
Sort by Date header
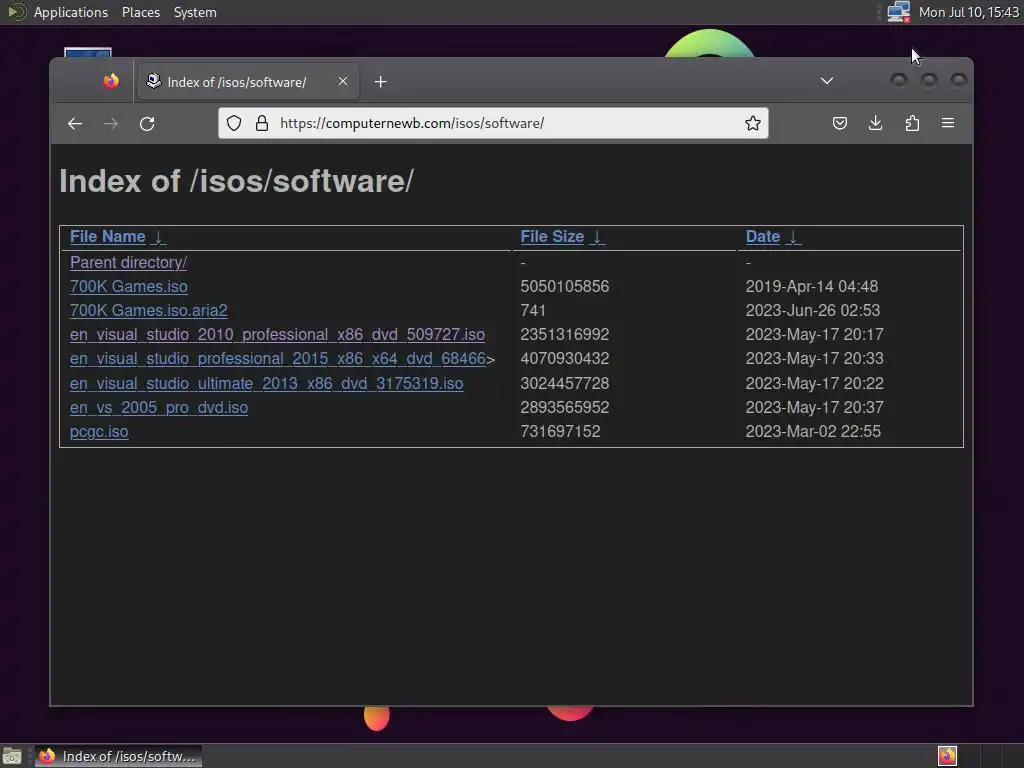click(763, 236)
